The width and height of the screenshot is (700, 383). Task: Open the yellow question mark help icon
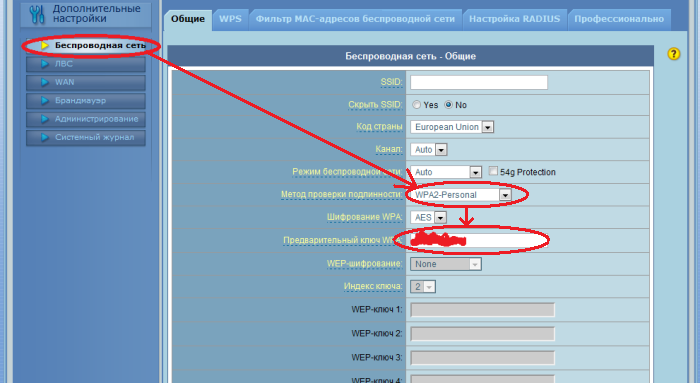point(673,54)
